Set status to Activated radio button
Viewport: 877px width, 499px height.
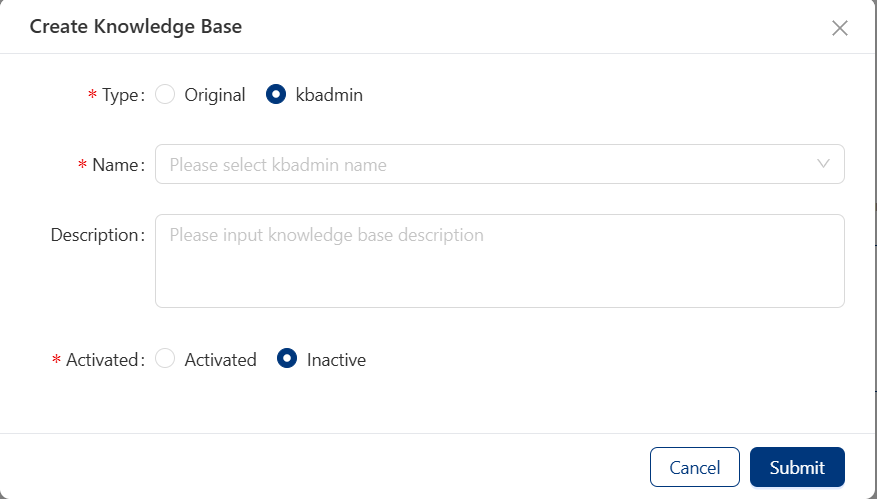[x=166, y=359]
